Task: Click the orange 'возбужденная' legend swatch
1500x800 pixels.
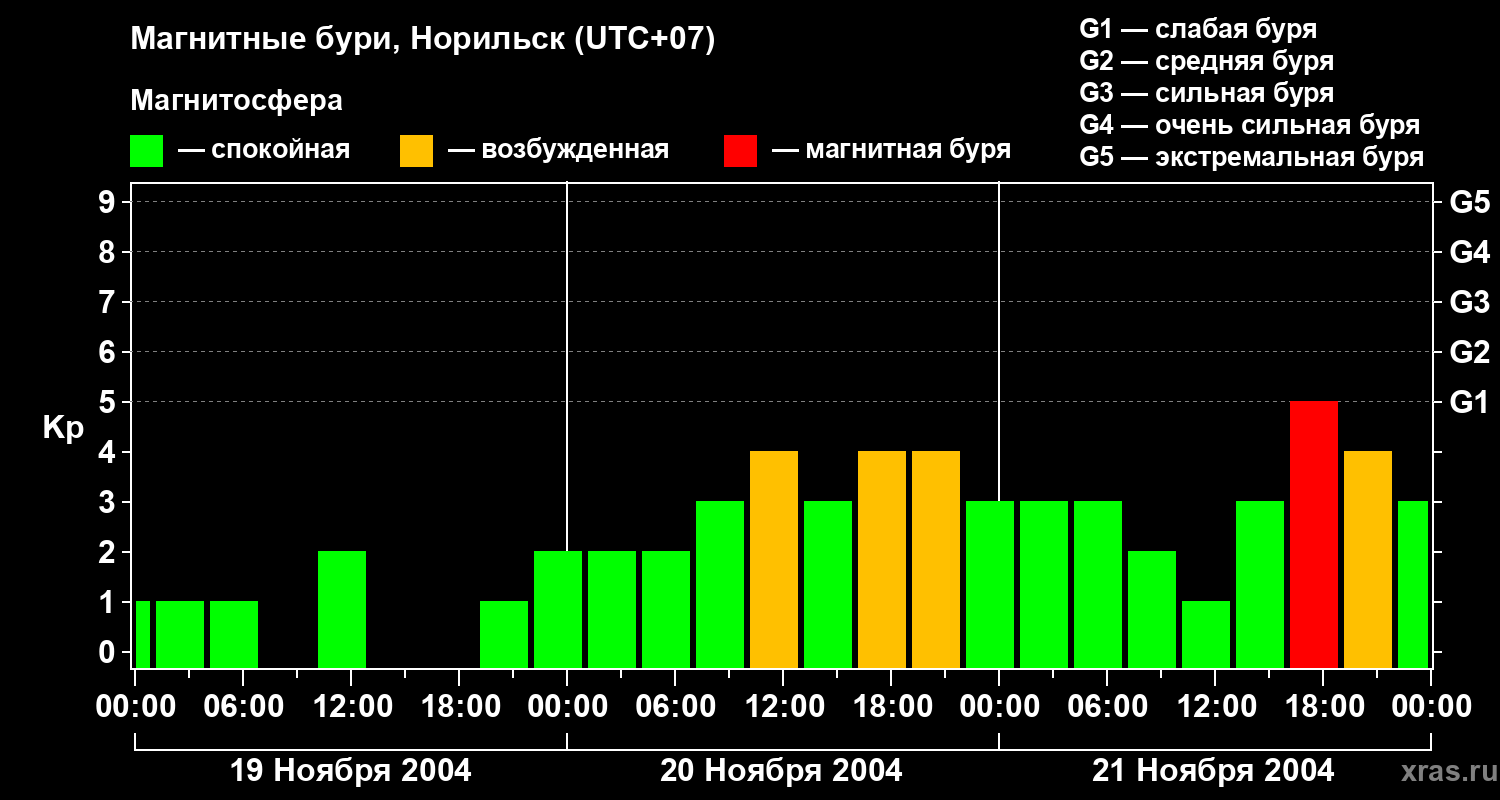Action: (416, 151)
